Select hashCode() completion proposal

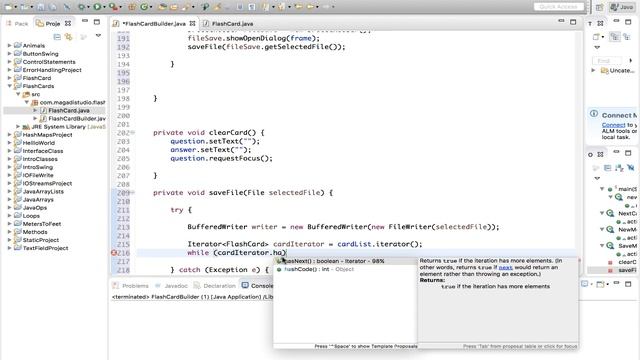point(344,269)
